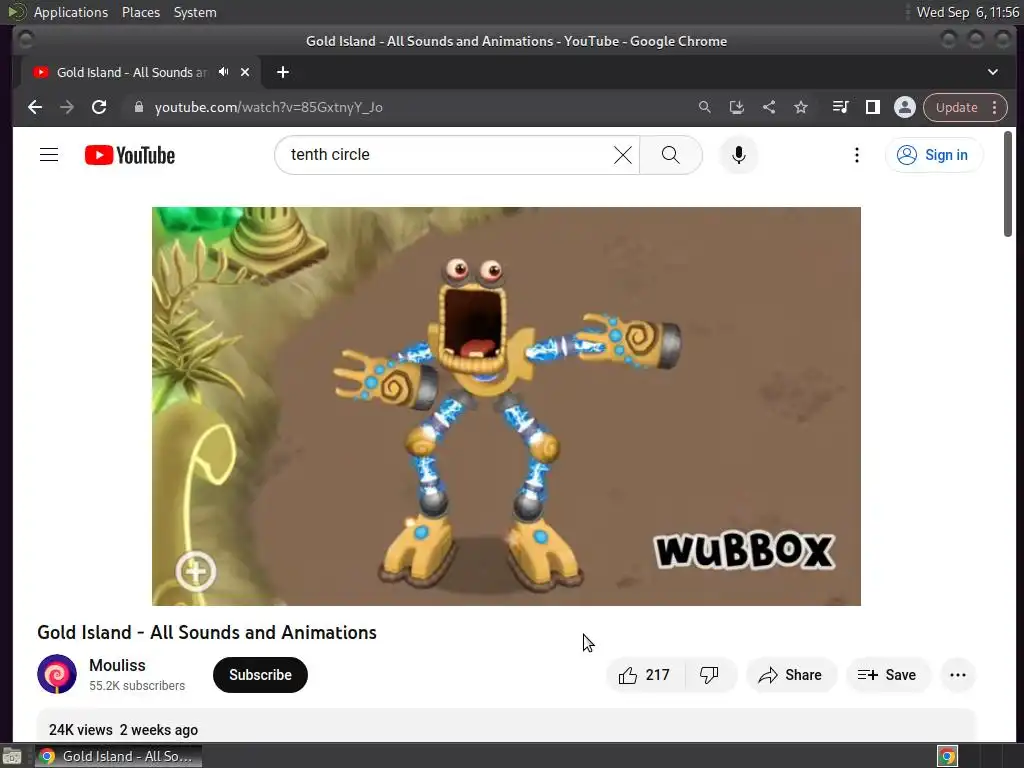Viewport: 1024px width, 768px height.
Task: Open the Mouliss channel avatar
Action: tap(57, 674)
